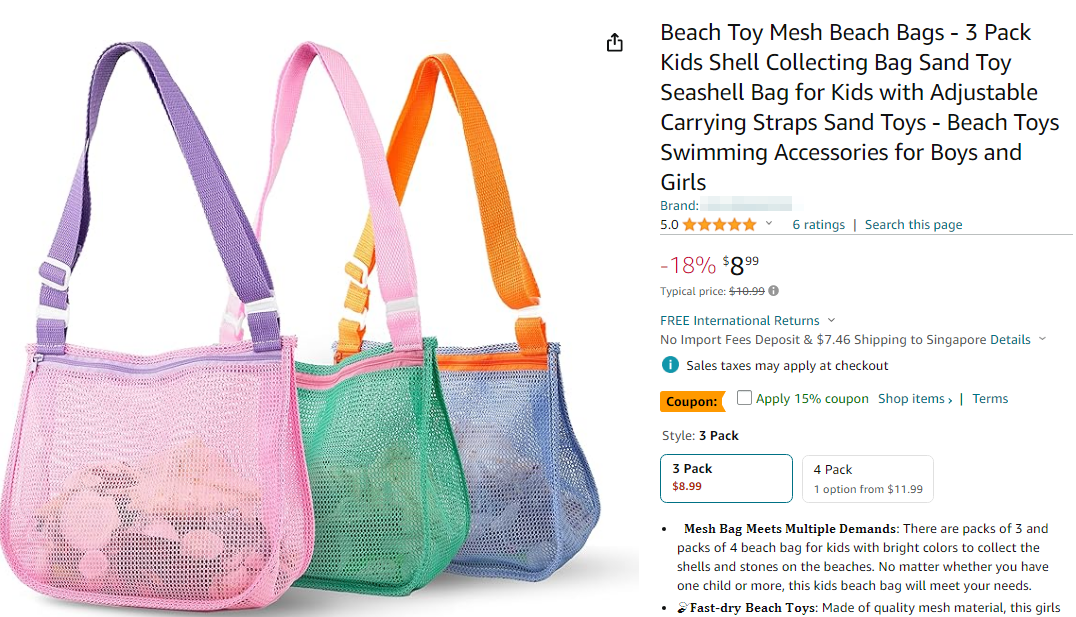
Task: Select the 3 Pack style option
Action: (726, 479)
